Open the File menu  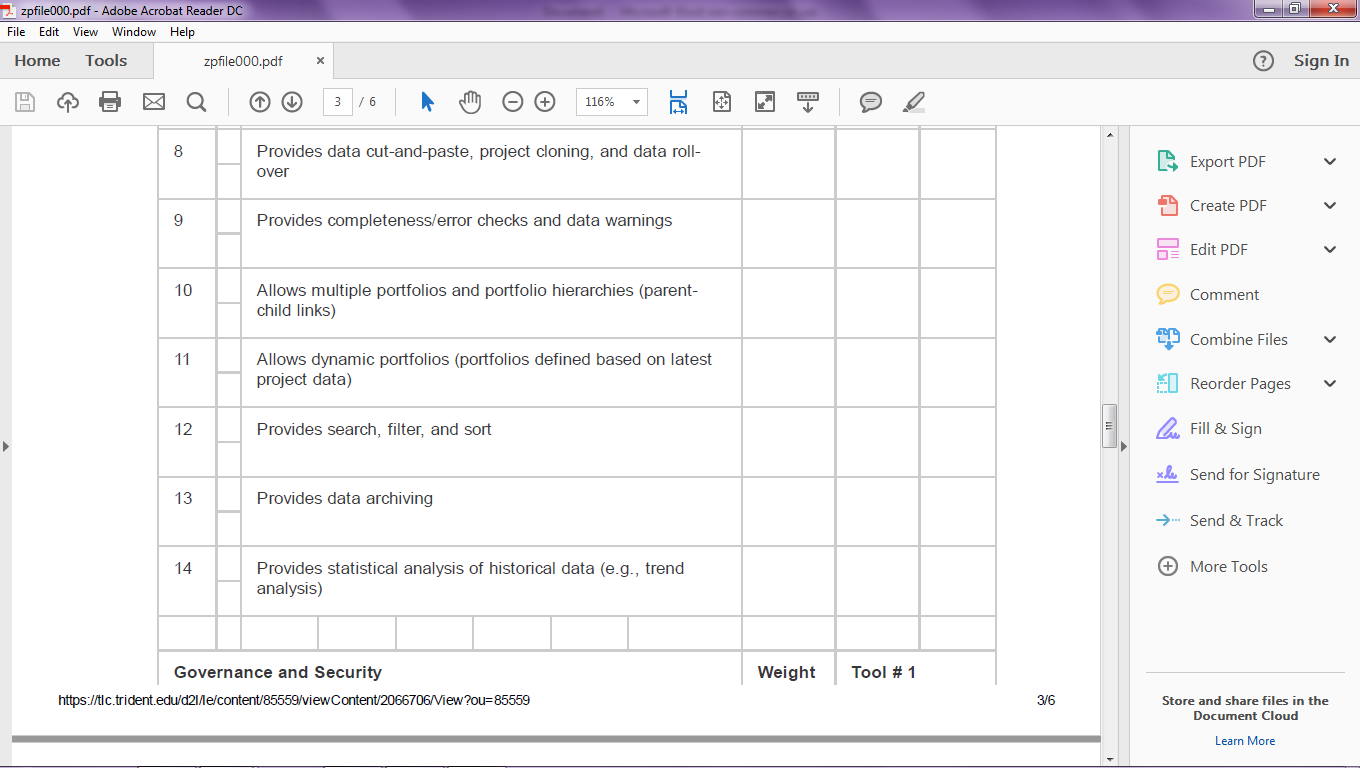16,31
